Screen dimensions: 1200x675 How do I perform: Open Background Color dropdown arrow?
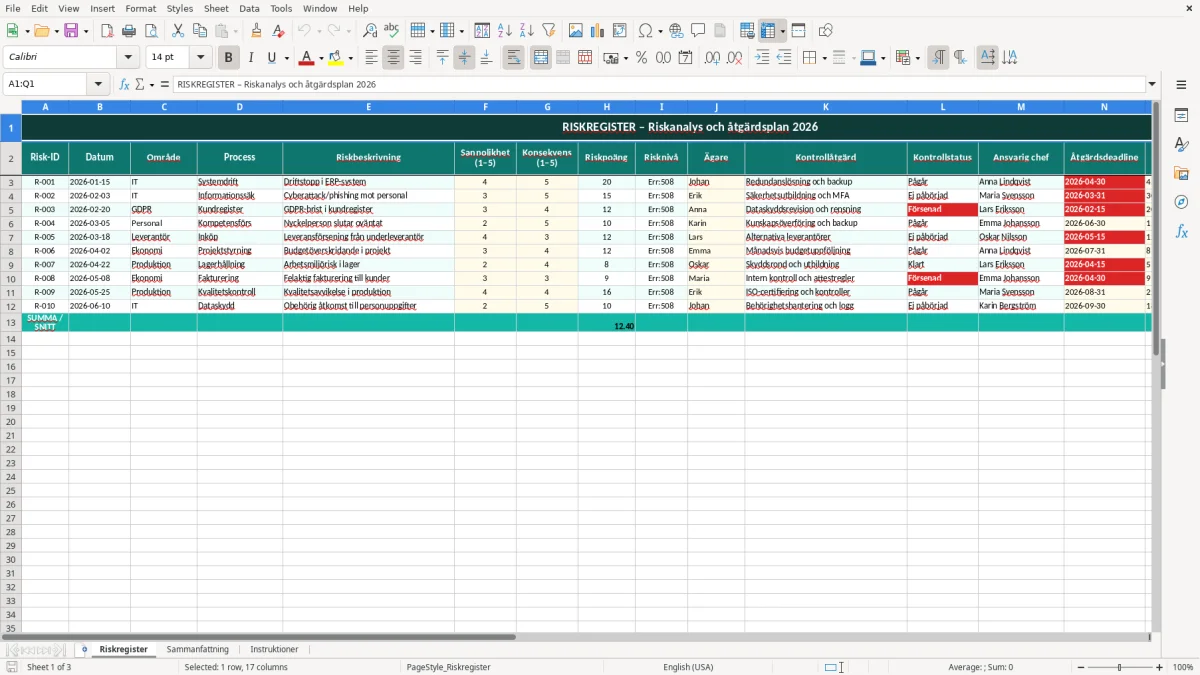click(350, 58)
